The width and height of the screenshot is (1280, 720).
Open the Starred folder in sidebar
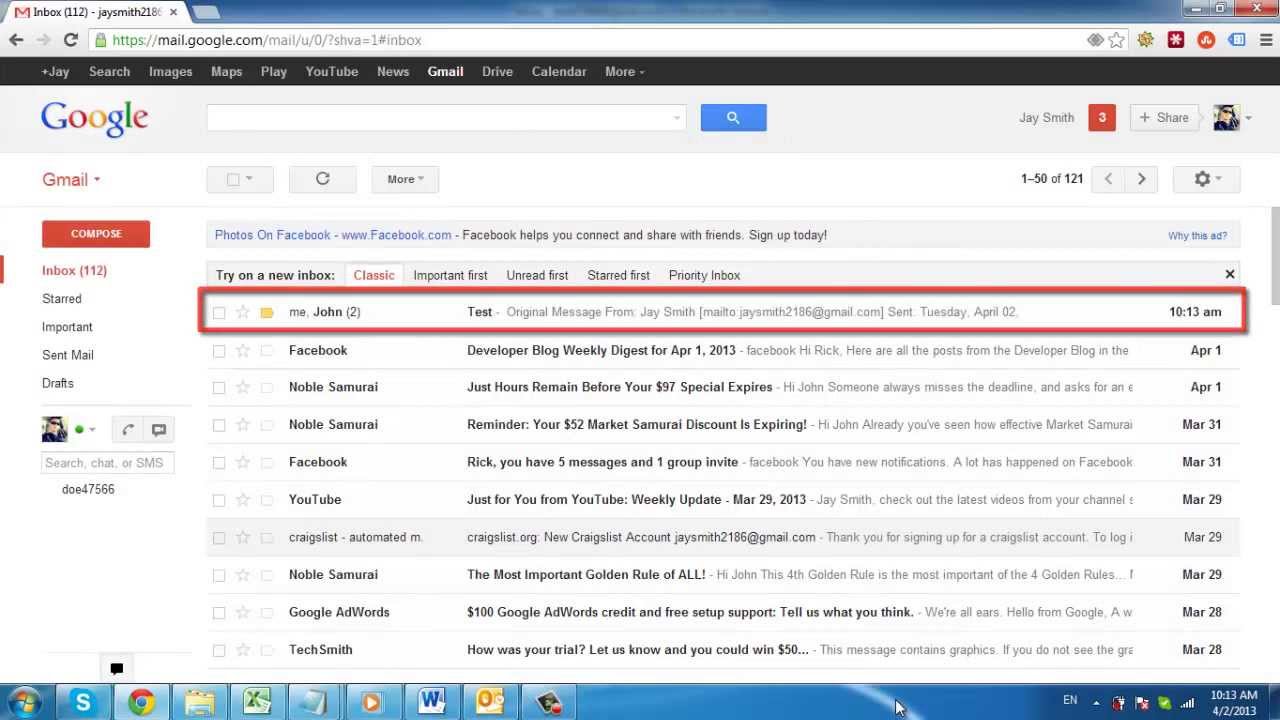(62, 299)
